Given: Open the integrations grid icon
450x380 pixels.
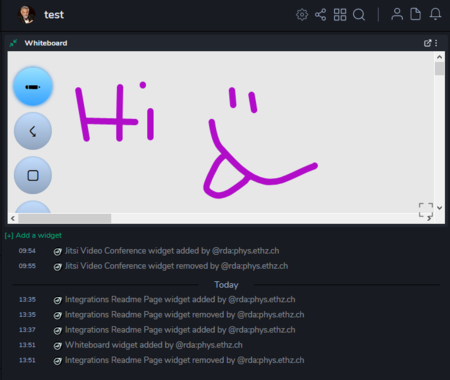Looking at the screenshot, I should tap(340, 15).
